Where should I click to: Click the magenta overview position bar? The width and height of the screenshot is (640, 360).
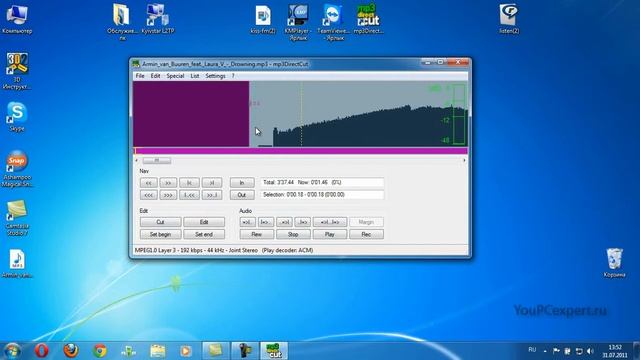(301, 151)
